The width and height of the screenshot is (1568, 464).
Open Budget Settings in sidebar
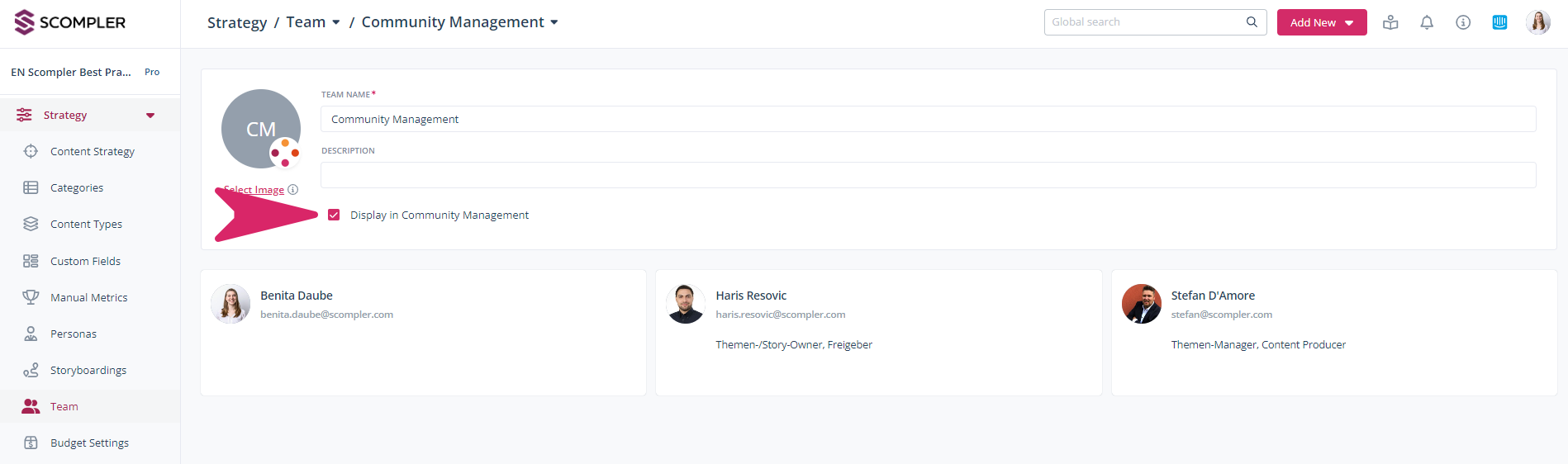(89, 443)
